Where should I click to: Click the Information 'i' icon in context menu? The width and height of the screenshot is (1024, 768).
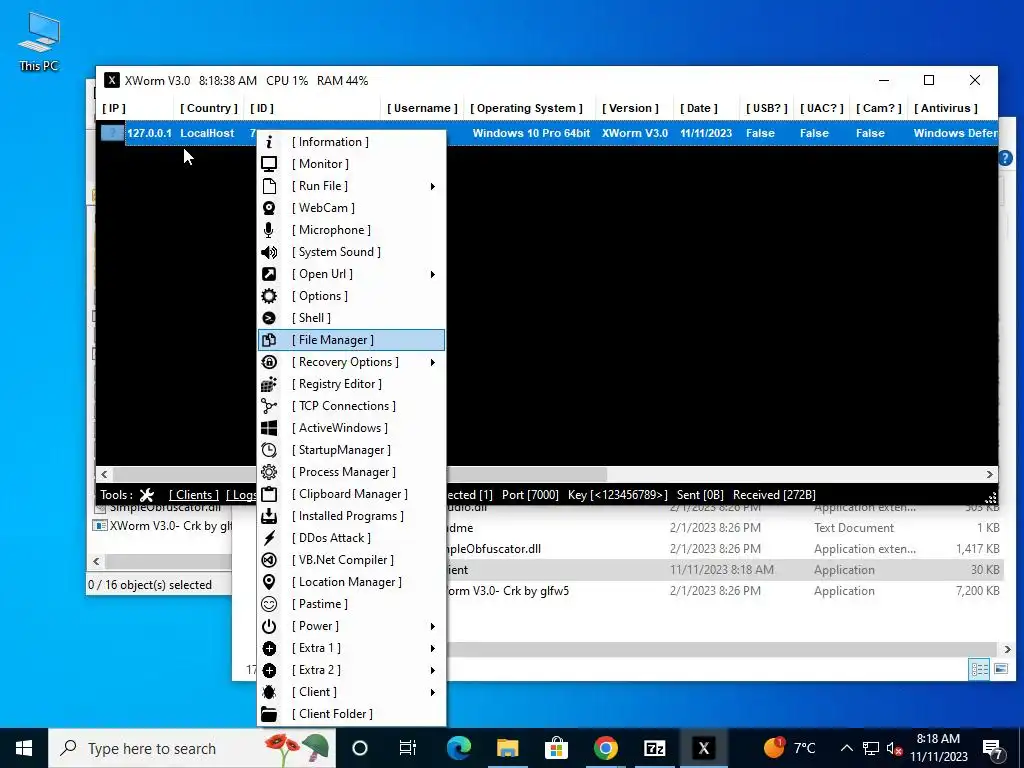(269, 142)
